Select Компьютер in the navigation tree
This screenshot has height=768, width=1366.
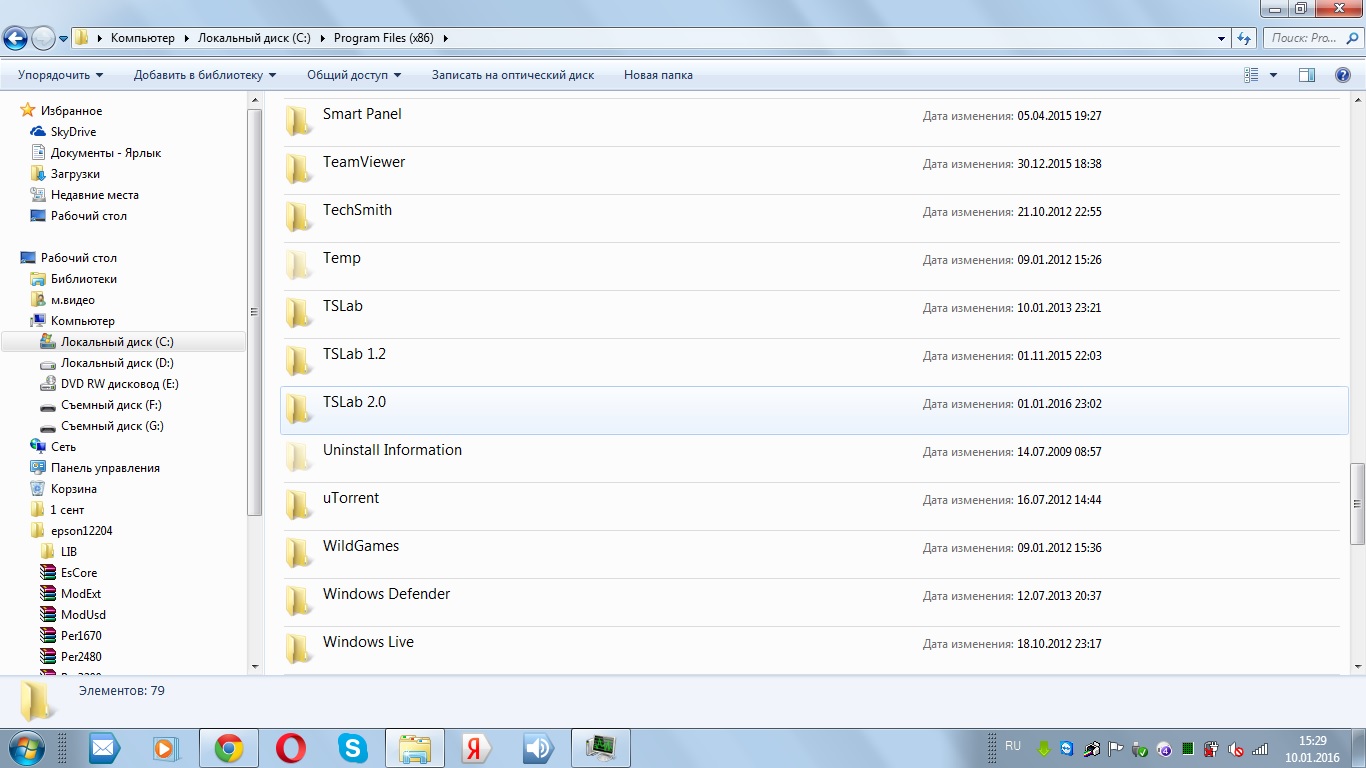click(x=83, y=321)
